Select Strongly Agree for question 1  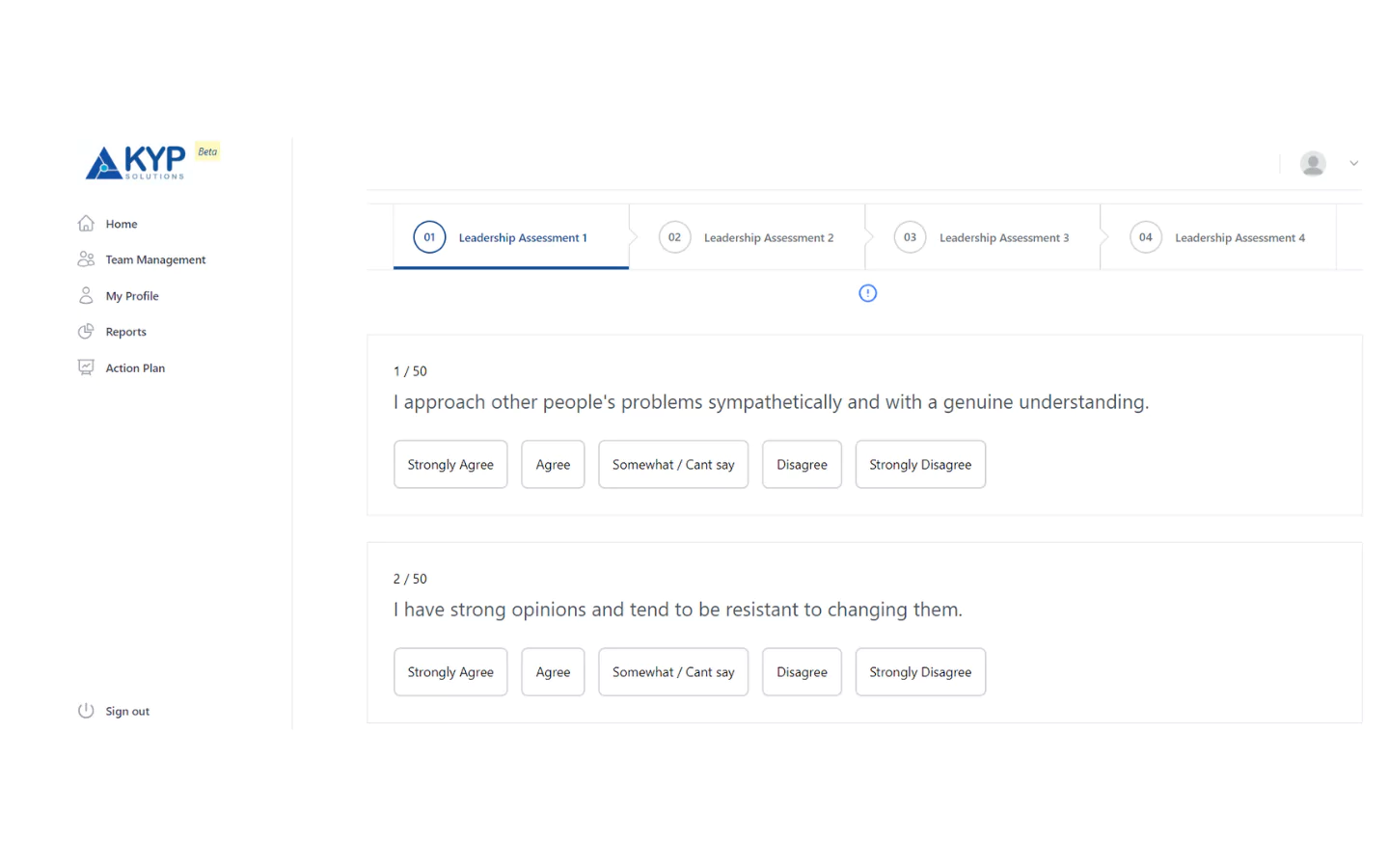[x=449, y=465]
